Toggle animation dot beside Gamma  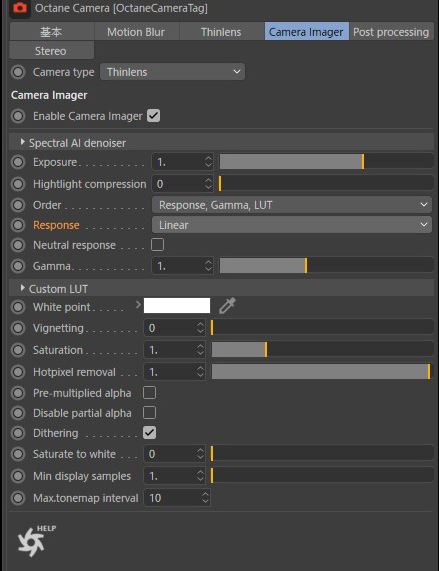(18, 266)
